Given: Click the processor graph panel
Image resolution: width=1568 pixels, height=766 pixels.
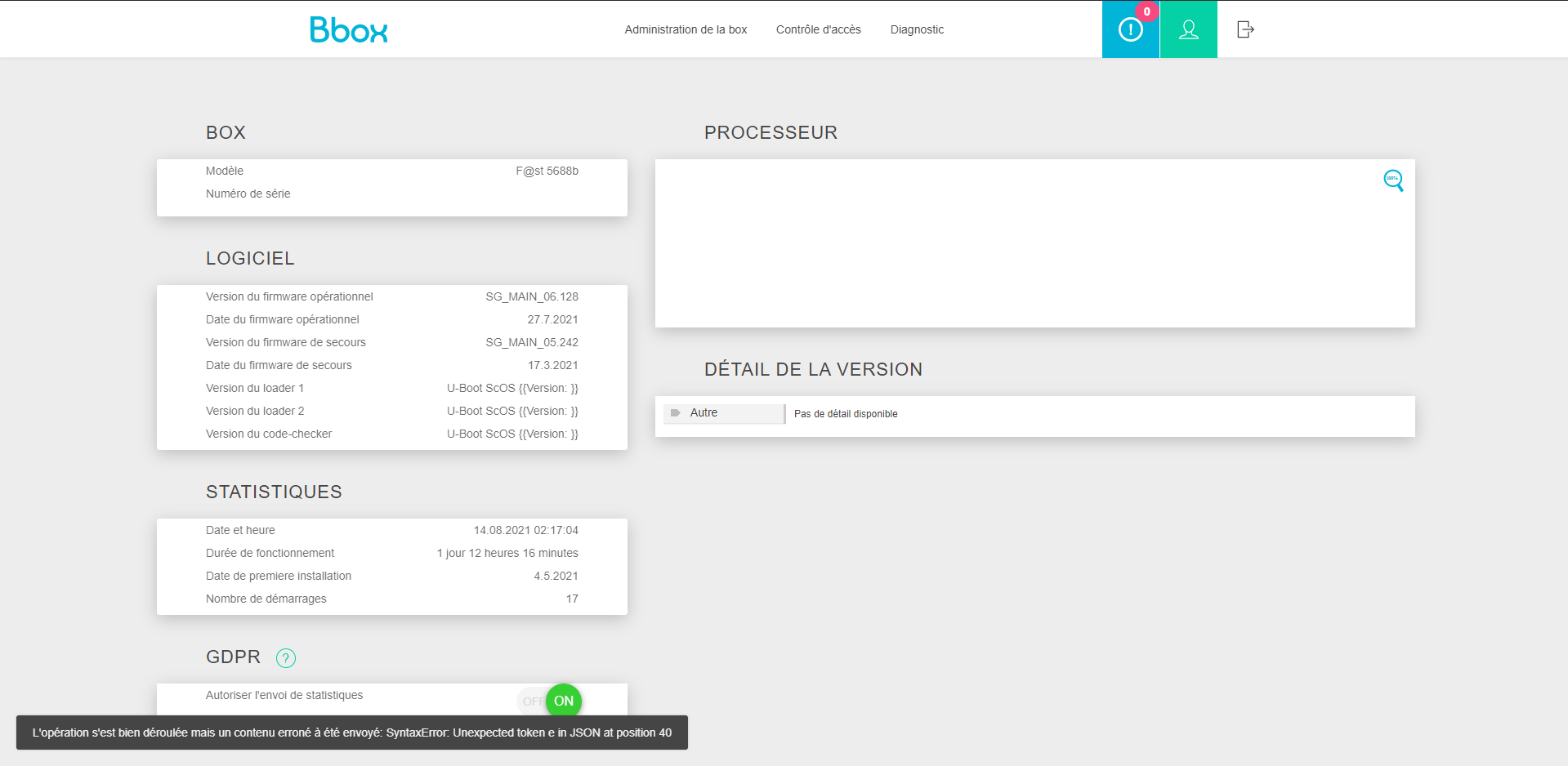Looking at the screenshot, I should click(1035, 243).
